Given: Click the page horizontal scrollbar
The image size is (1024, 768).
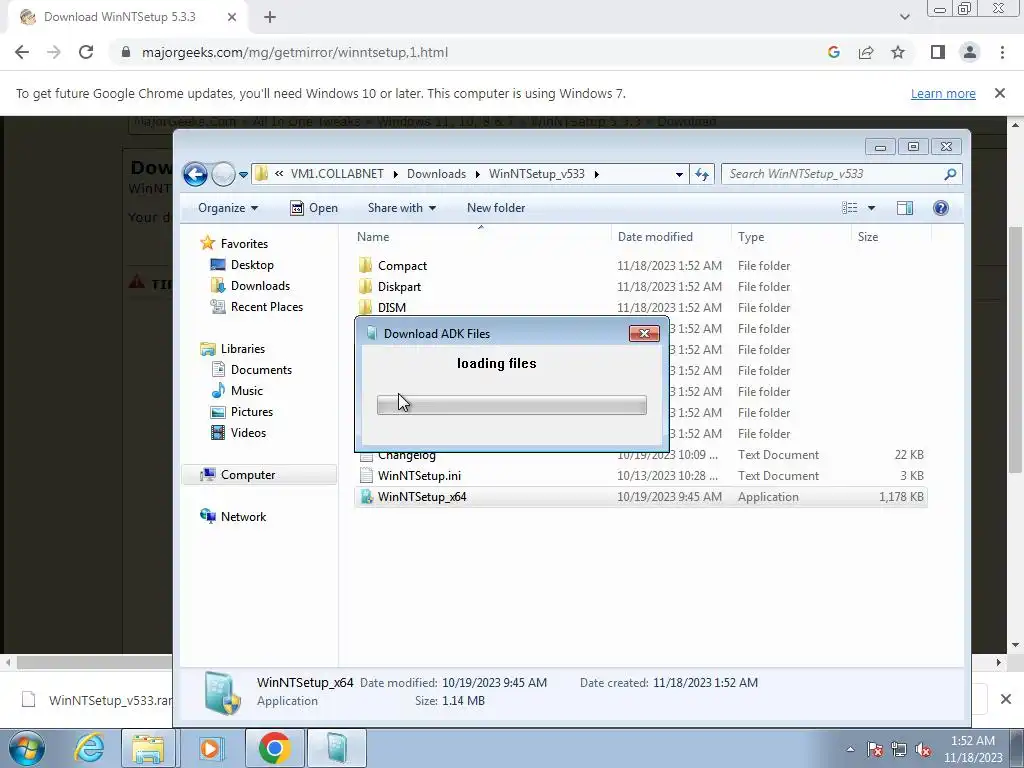Looking at the screenshot, I should (x=95, y=662).
